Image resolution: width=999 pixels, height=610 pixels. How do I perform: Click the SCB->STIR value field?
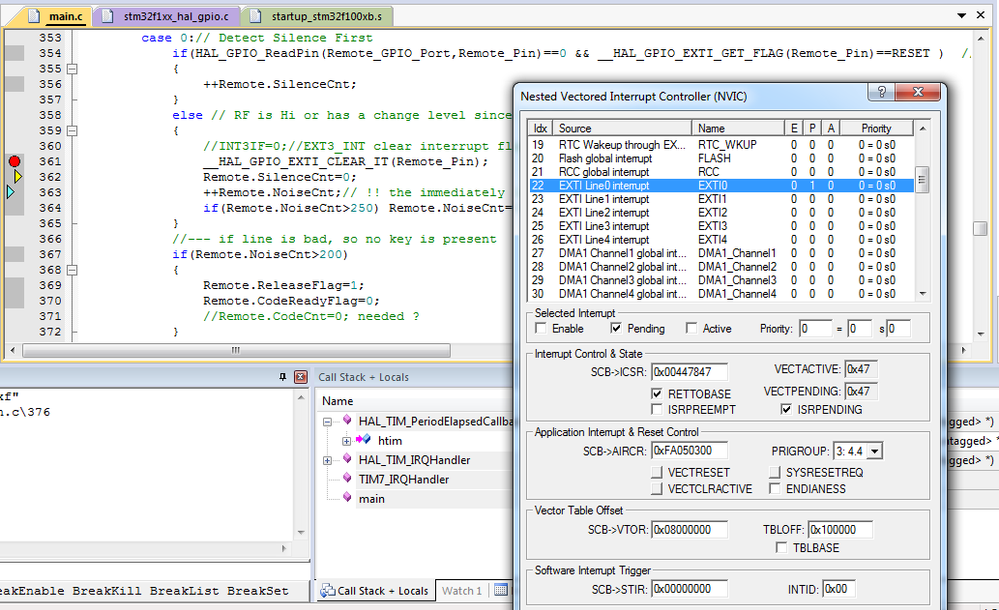(689, 589)
